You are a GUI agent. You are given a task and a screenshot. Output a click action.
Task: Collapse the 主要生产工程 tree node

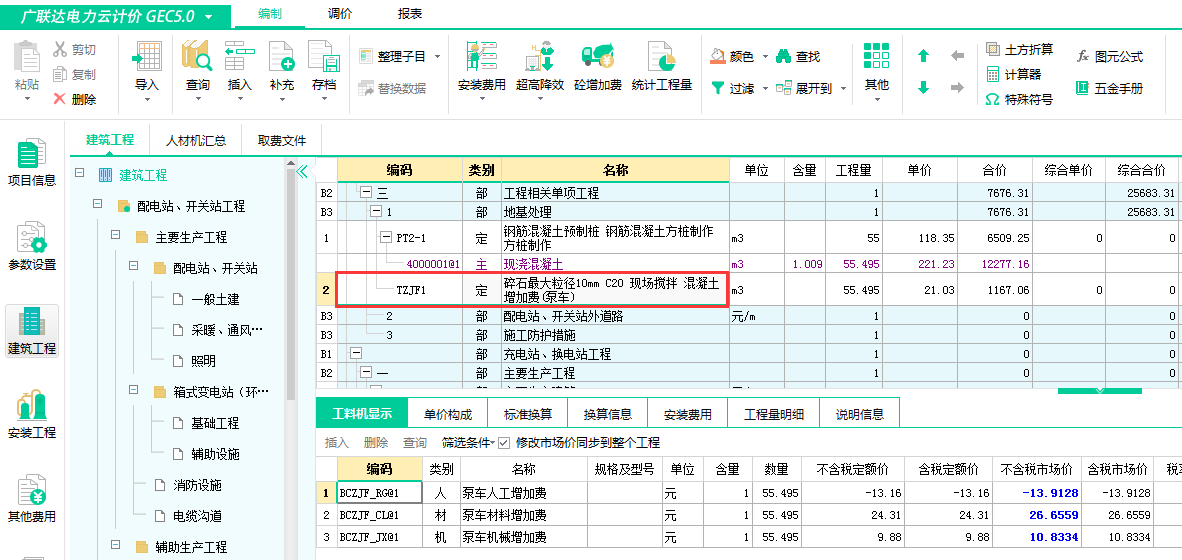coord(117,237)
